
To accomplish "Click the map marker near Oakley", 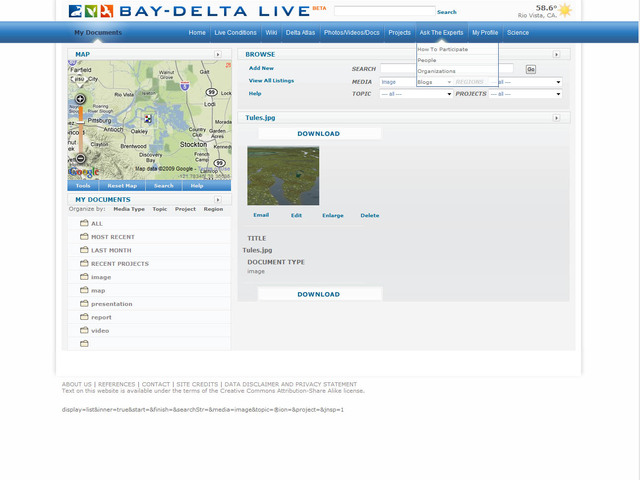I will click(x=148, y=119).
